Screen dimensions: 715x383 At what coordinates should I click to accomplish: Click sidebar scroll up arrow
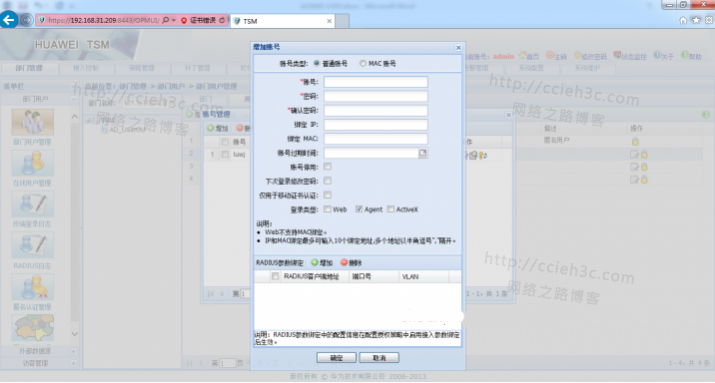(x=75, y=117)
